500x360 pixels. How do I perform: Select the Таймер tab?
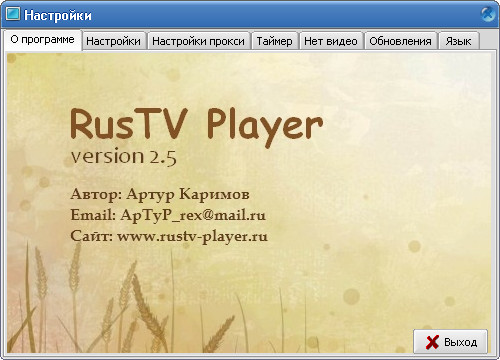(x=274, y=41)
